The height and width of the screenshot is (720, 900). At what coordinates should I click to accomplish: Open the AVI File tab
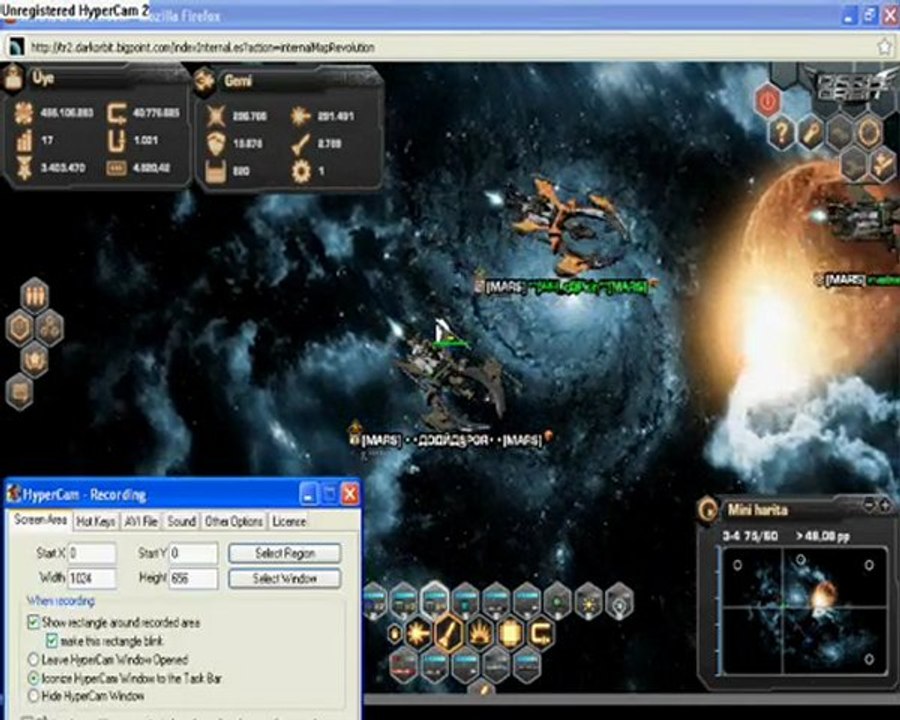[141, 521]
